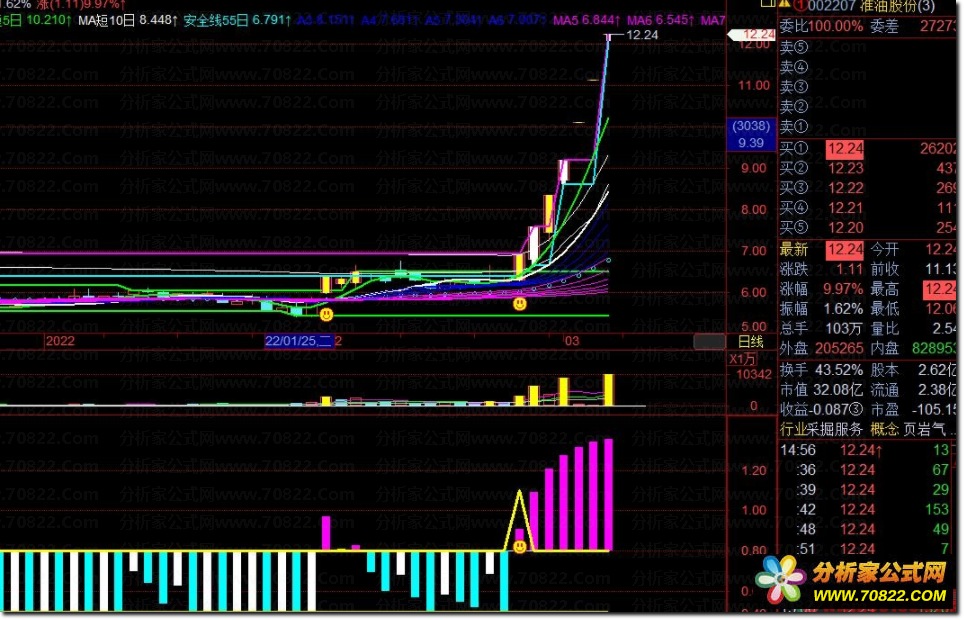Click the 03 month axis label
Viewport: 965px width, 620px height.
(x=572, y=340)
